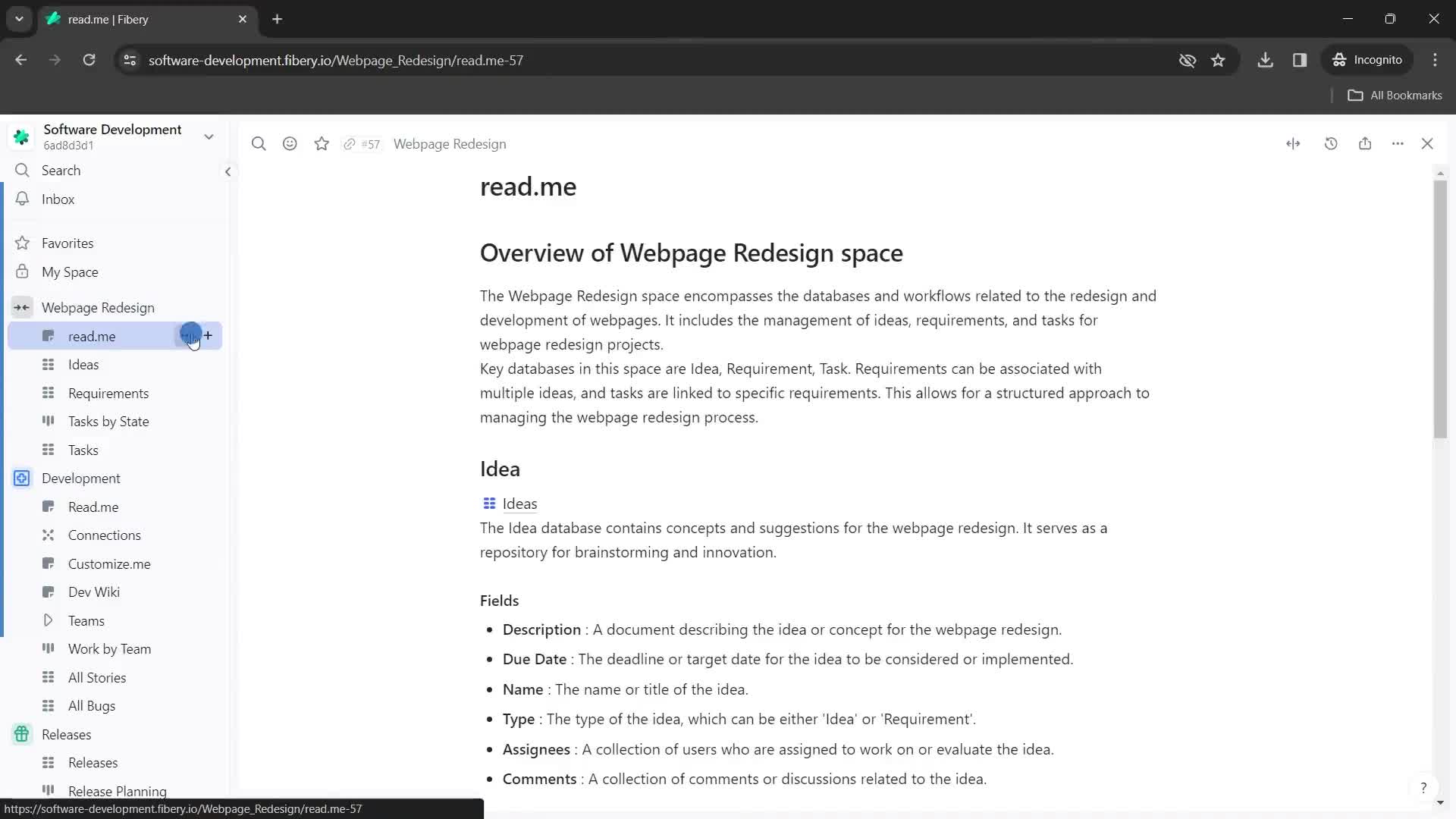The width and height of the screenshot is (1456, 819).
Task: Open the Inbox section
Action: pyautogui.click(x=57, y=199)
